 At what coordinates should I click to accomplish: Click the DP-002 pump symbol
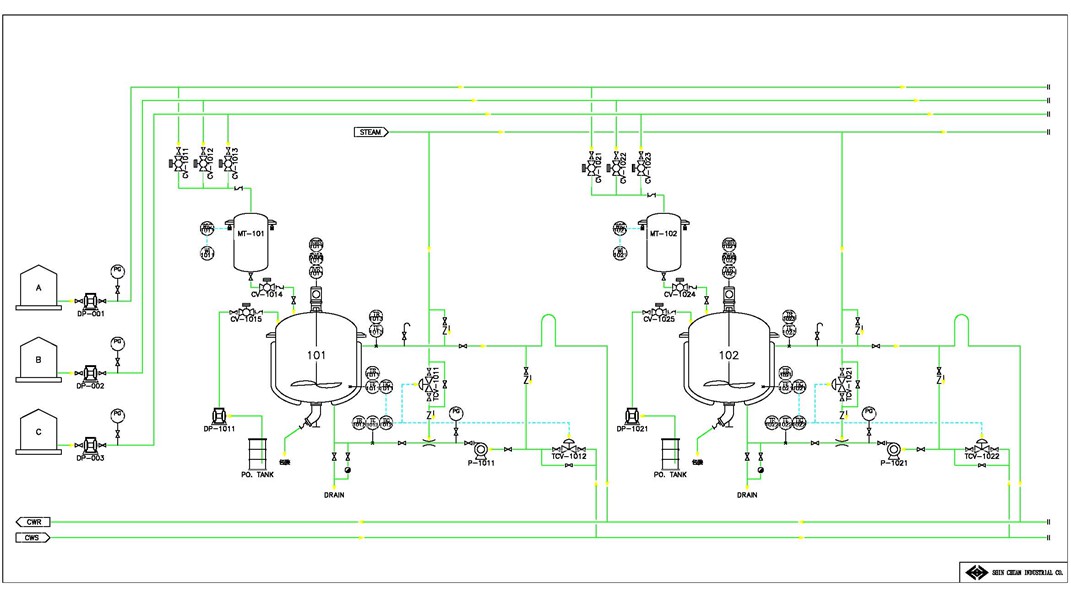89,371
